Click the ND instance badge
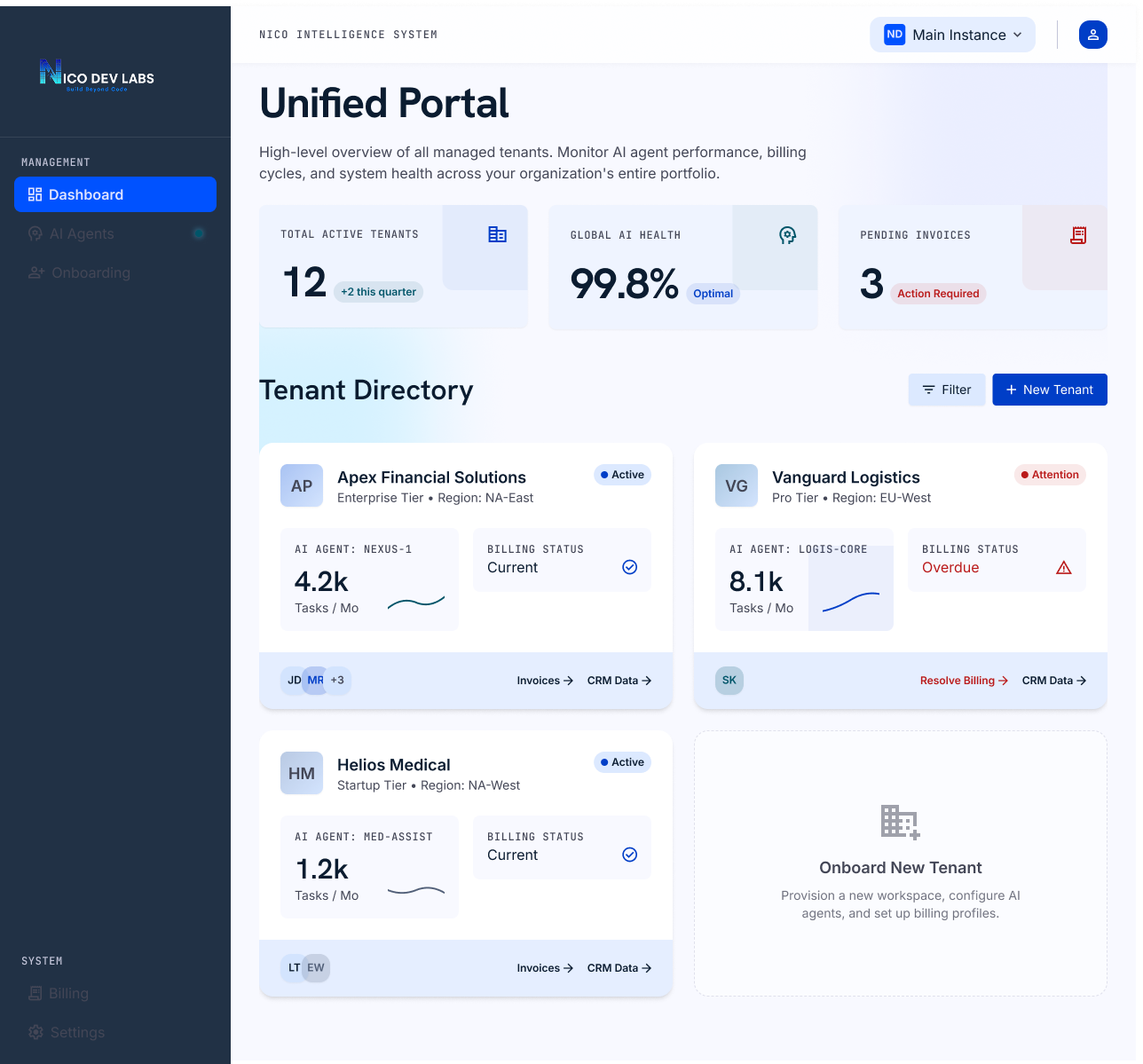Image resolution: width=1143 pixels, height=1064 pixels. point(895,35)
